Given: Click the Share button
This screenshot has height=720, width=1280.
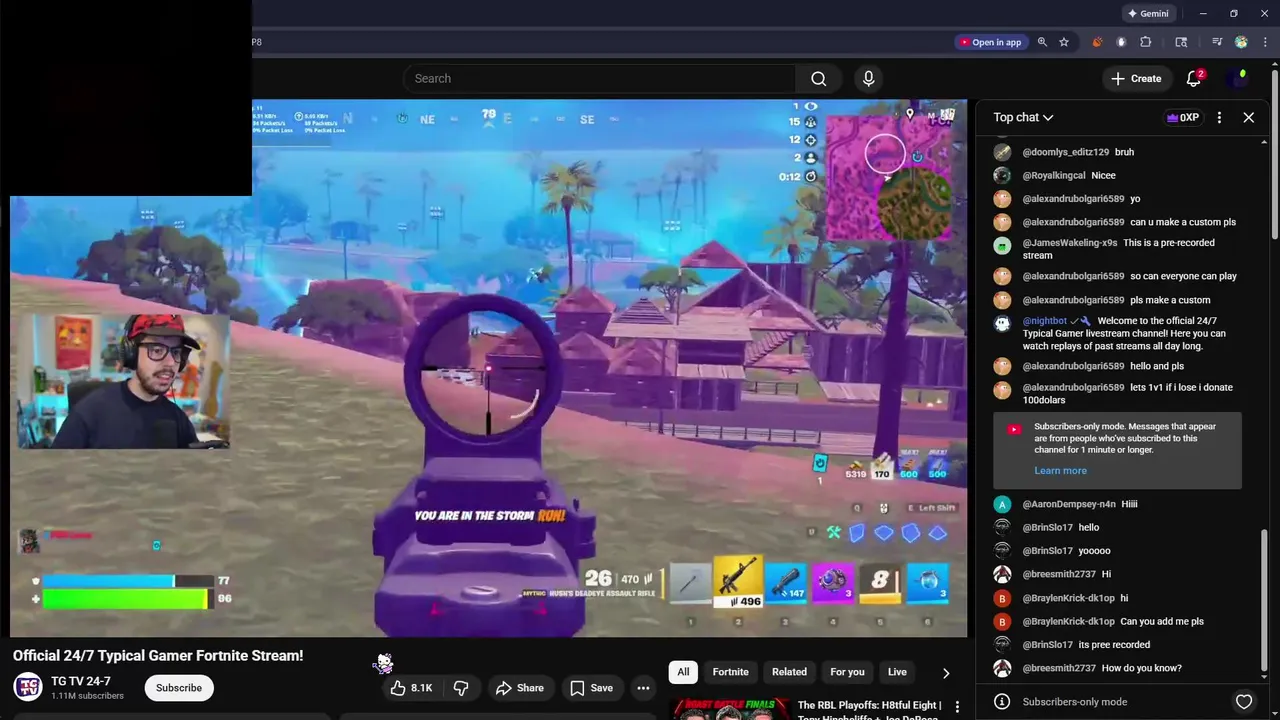Looking at the screenshot, I should [x=520, y=688].
